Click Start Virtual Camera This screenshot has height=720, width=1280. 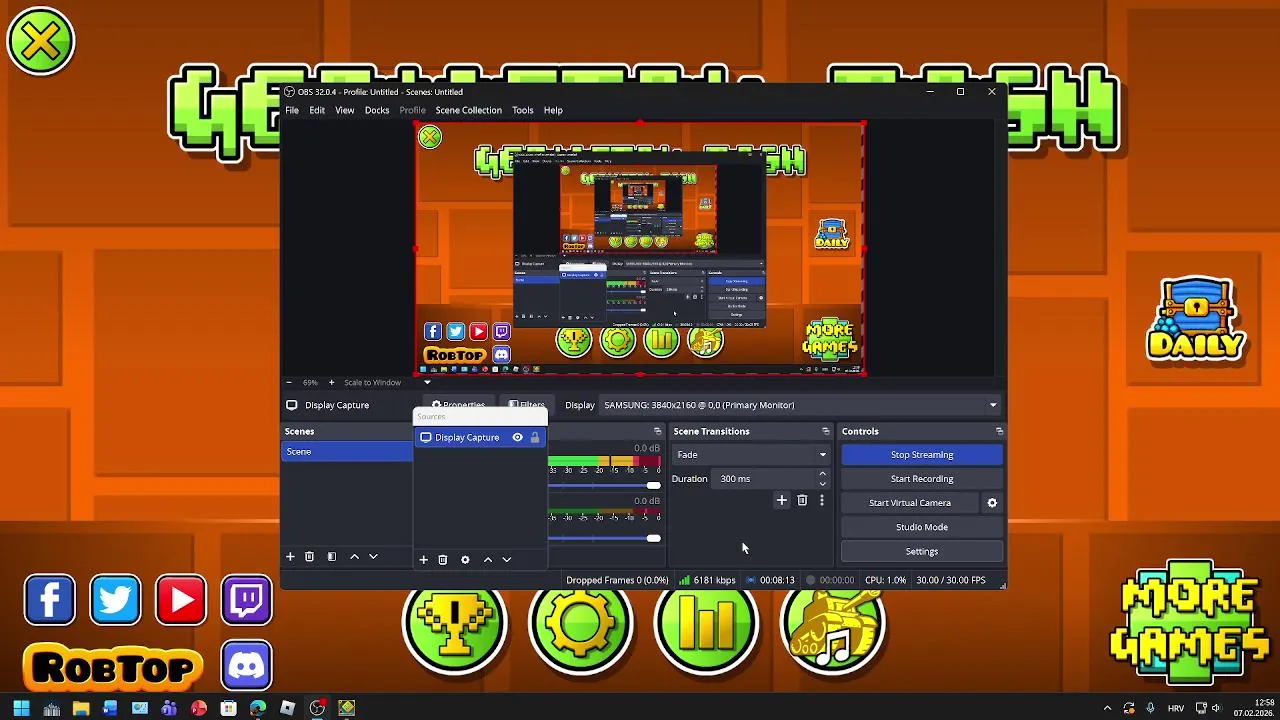[910, 503]
